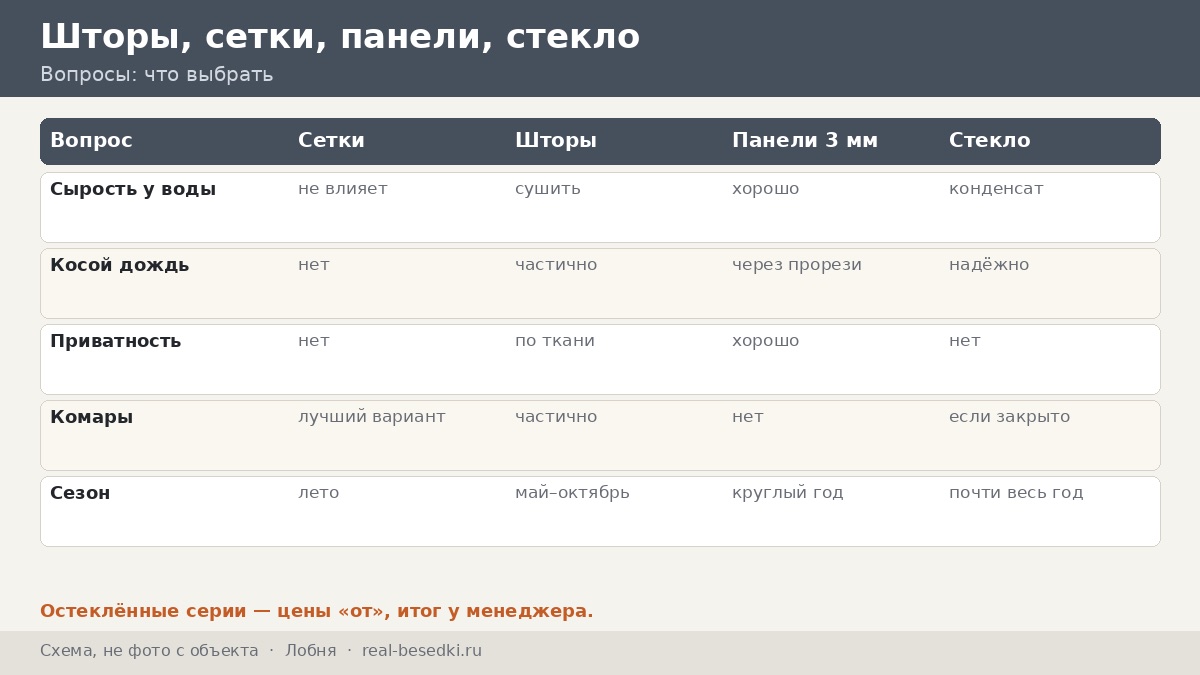This screenshot has width=1200, height=675.
Task: Click the footer text "Лобня"
Action: coord(311,651)
